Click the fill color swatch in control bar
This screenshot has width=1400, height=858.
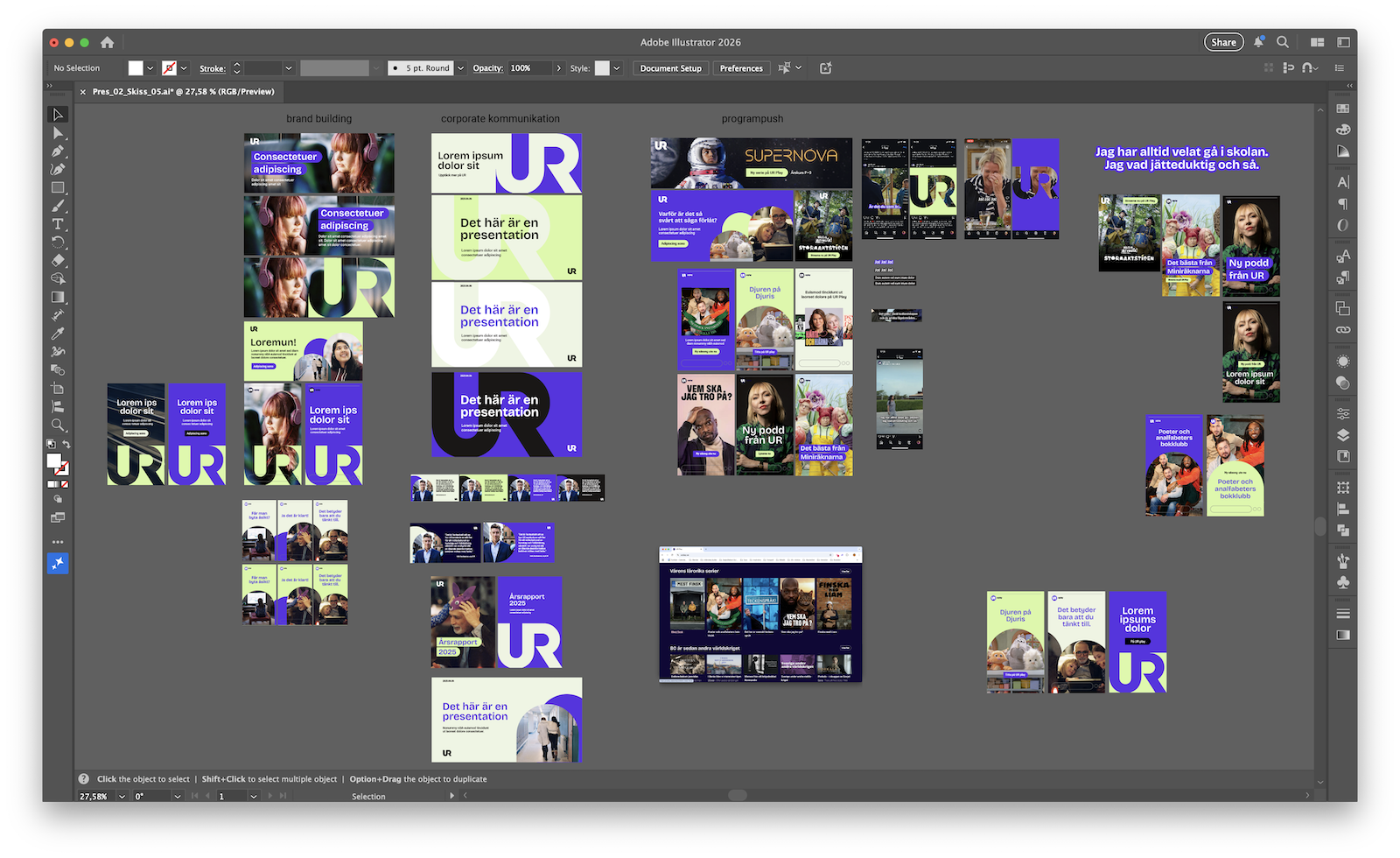136,68
